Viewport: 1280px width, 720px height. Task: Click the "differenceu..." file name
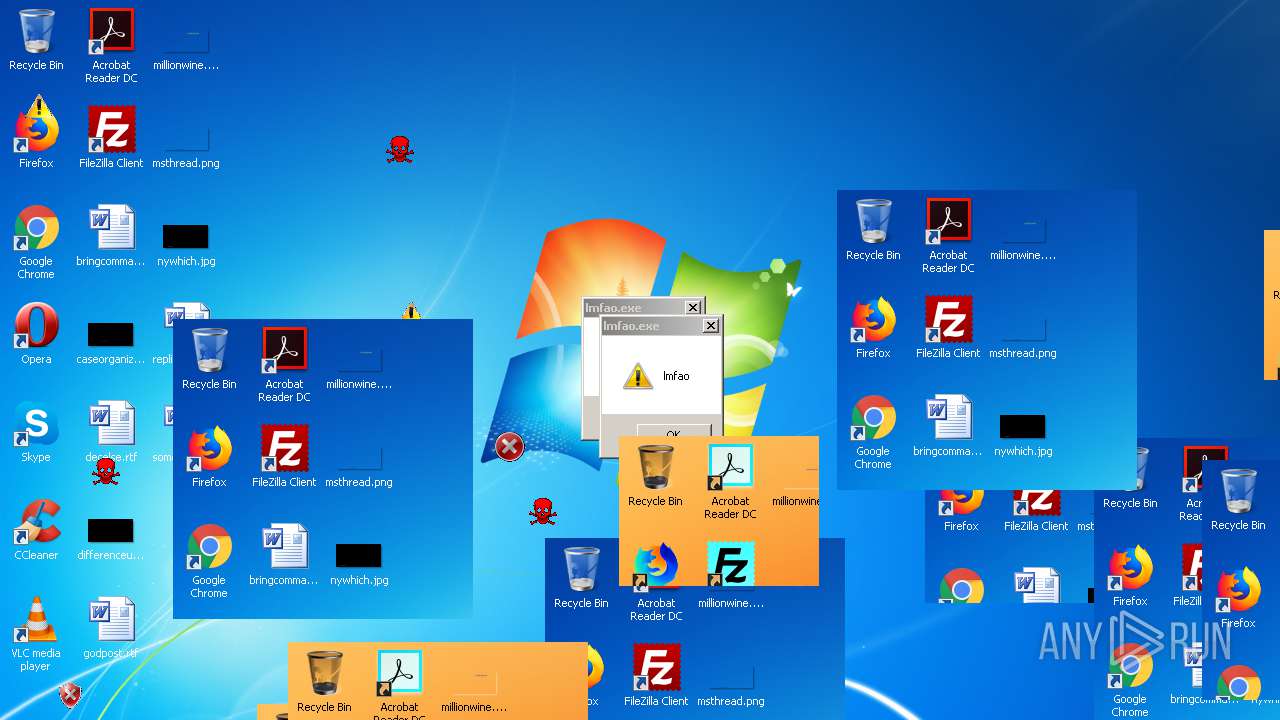pyautogui.click(x=111, y=555)
